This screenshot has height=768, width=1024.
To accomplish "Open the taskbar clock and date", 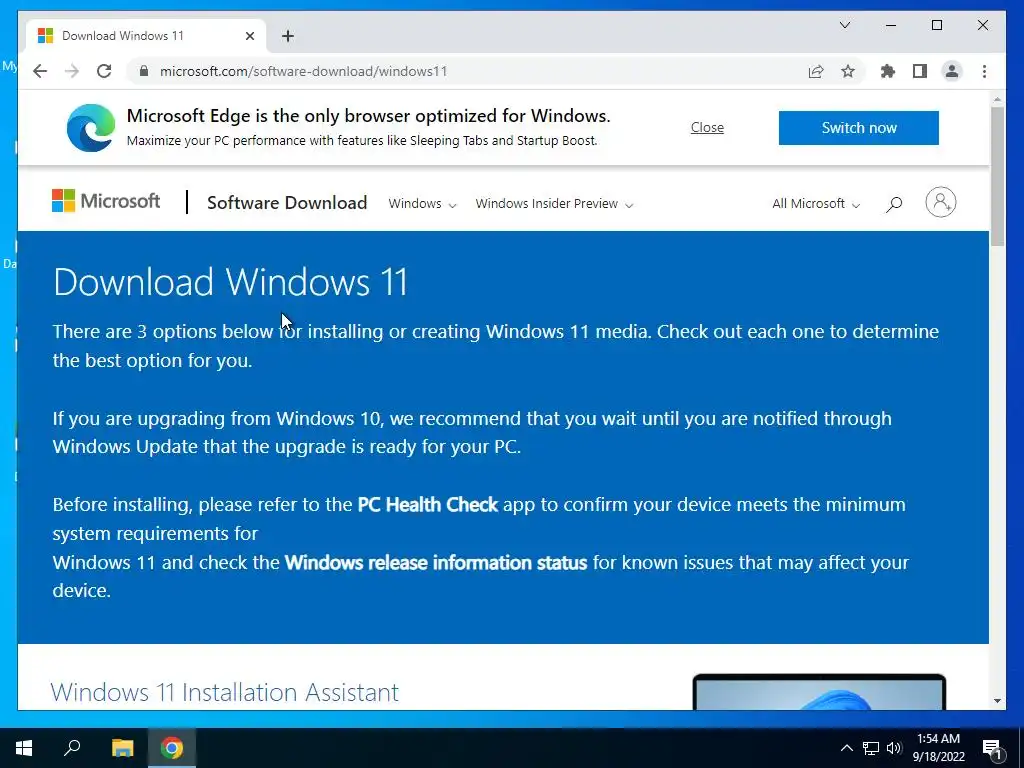I will pos(938,748).
